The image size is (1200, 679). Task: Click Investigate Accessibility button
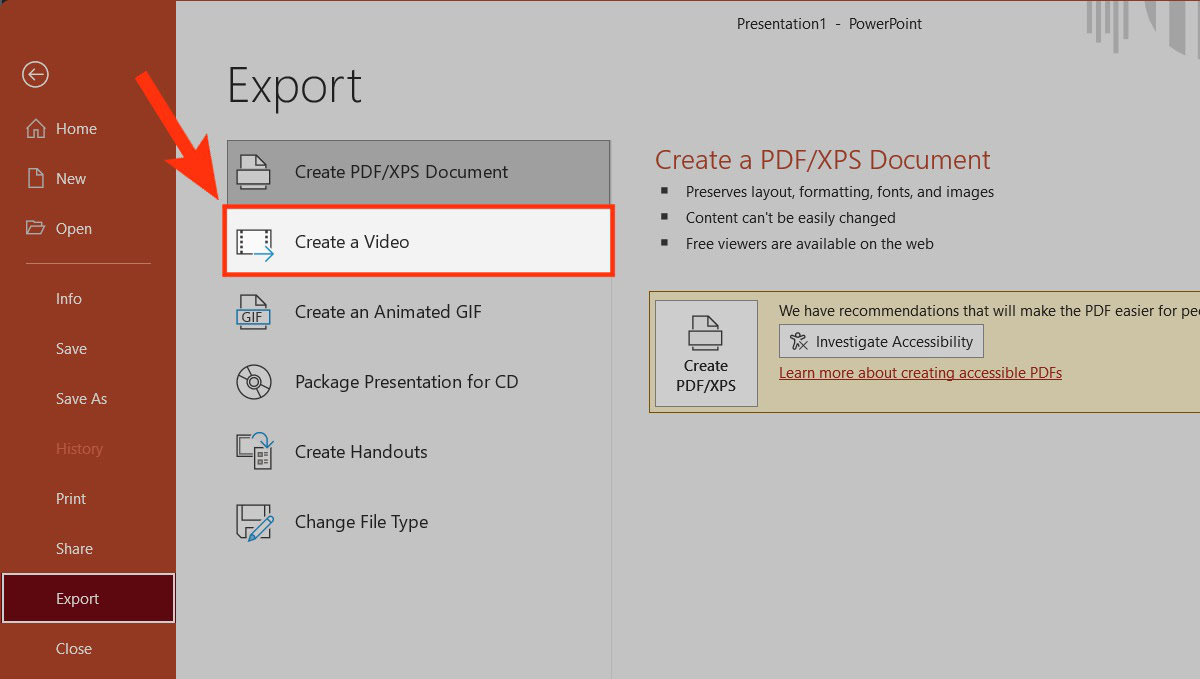[x=881, y=342]
